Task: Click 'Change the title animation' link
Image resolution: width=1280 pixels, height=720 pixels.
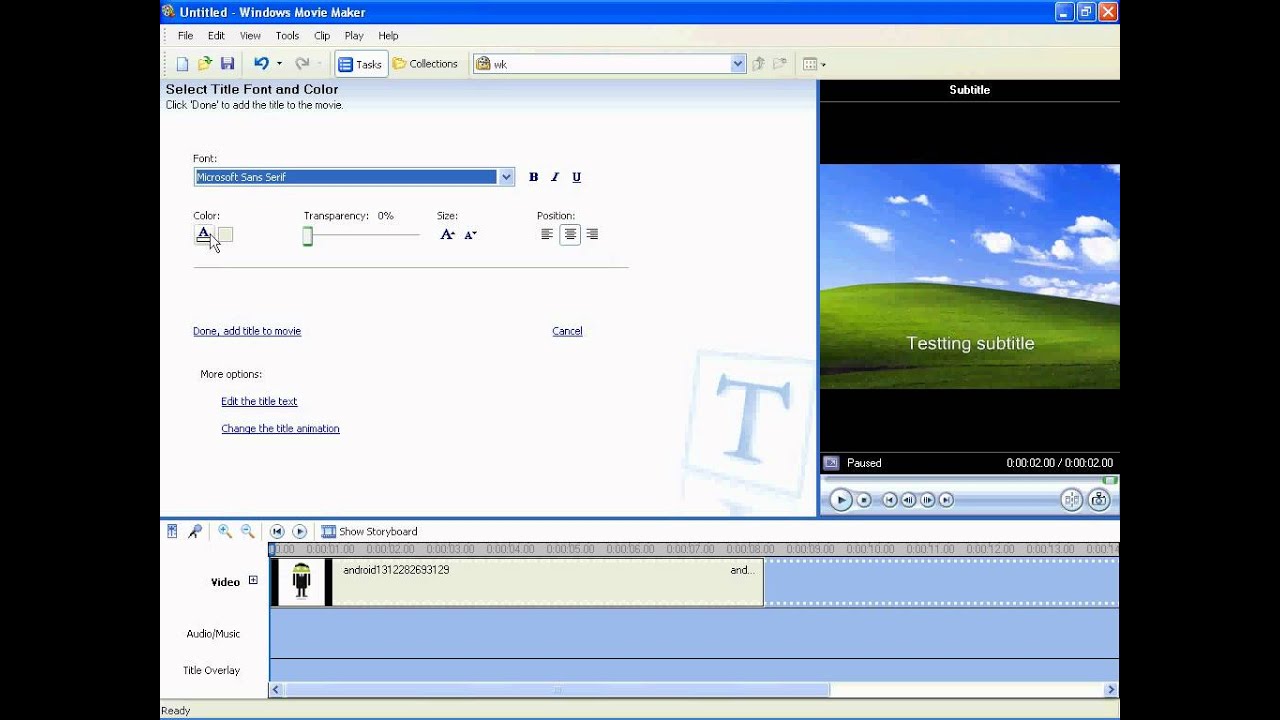Action: (280, 428)
